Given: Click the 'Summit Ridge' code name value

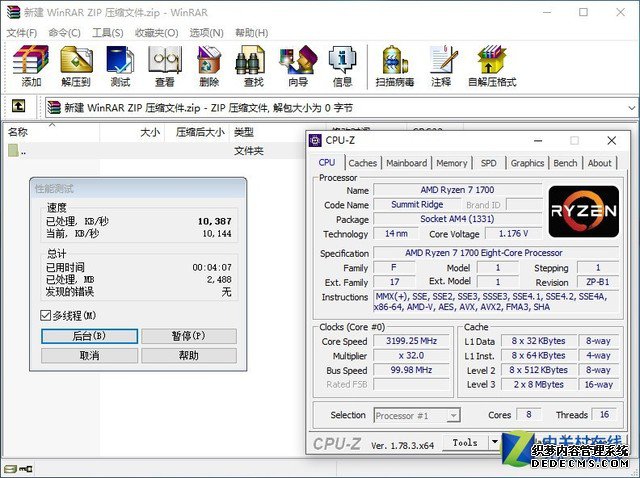Looking at the screenshot, I should point(417,205).
